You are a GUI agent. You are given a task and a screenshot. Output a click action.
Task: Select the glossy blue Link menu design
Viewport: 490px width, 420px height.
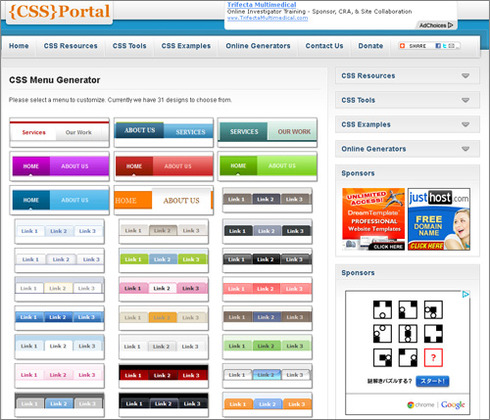(x=59, y=318)
